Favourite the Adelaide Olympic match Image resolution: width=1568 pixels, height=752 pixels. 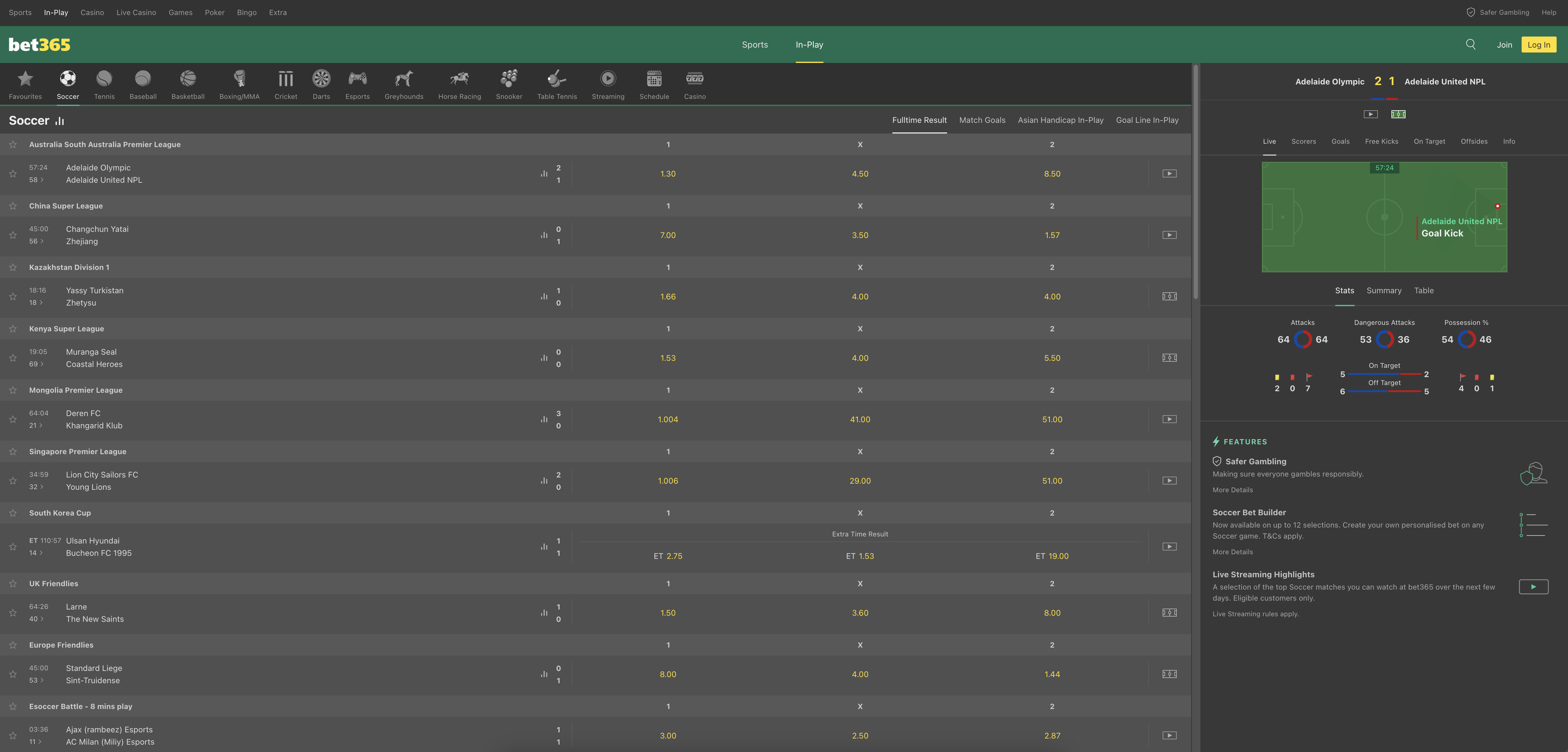(x=13, y=174)
